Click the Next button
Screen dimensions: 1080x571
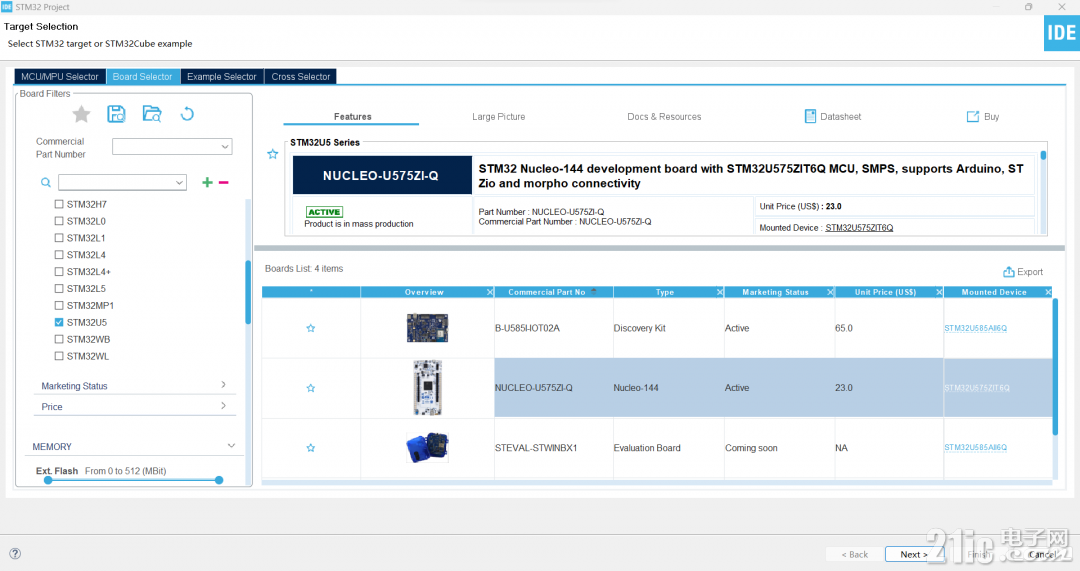pos(914,554)
